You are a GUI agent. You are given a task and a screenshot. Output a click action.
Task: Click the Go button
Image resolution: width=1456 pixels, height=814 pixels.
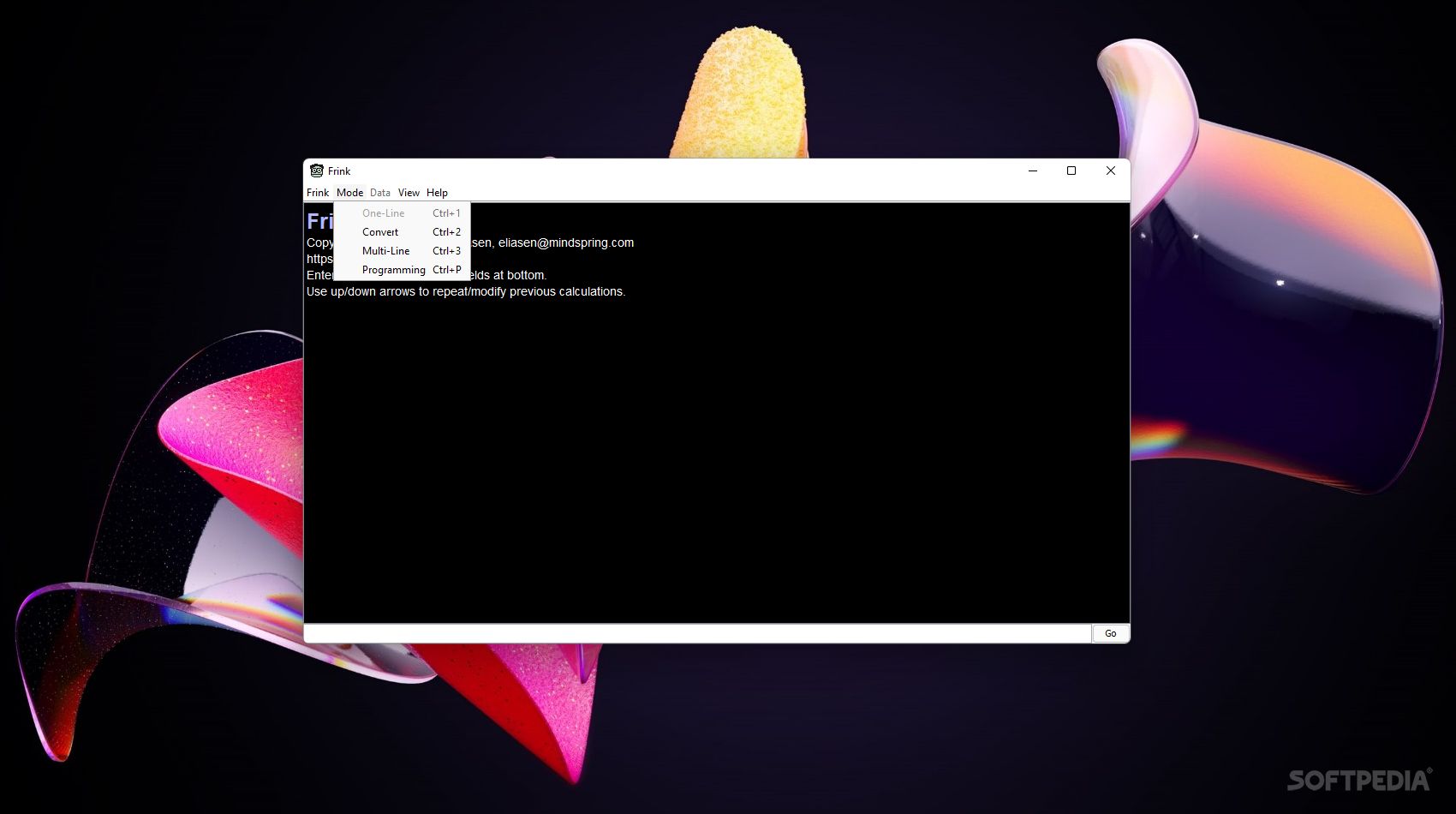pos(1110,633)
